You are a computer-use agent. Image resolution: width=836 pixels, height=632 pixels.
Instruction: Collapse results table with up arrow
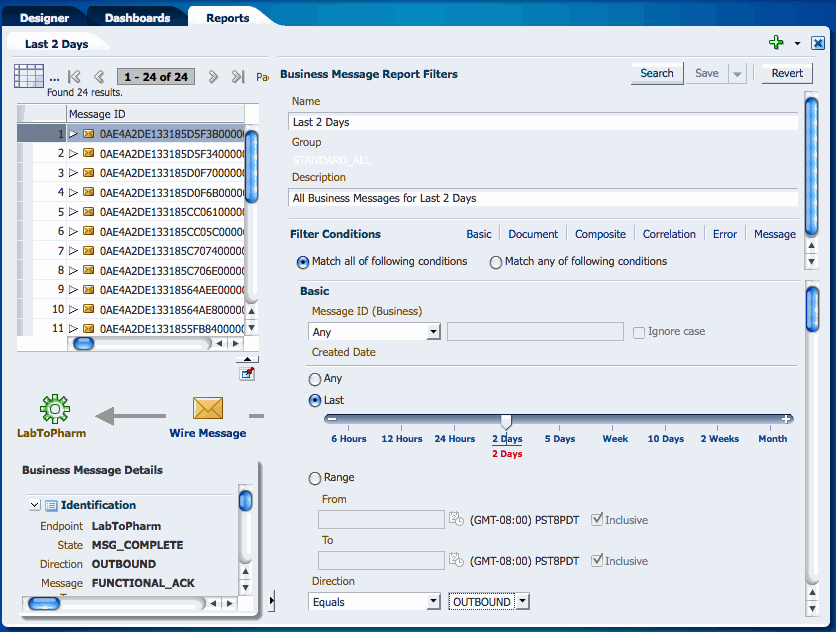point(247,359)
